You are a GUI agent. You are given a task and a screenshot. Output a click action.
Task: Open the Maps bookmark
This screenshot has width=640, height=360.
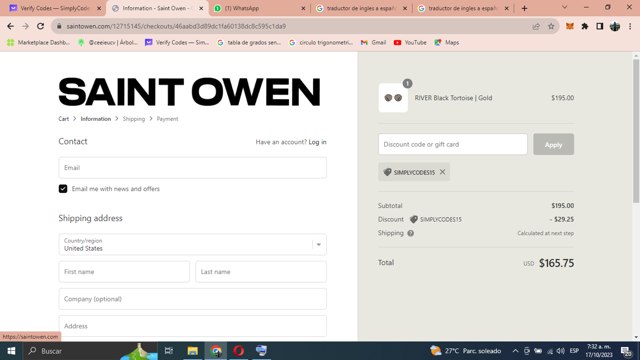447,42
